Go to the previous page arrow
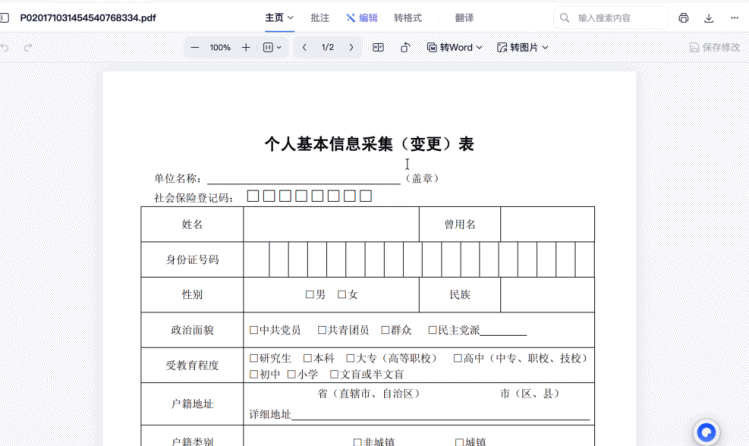The width and height of the screenshot is (749, 446). pyautogui.click(x=305, y=47)
